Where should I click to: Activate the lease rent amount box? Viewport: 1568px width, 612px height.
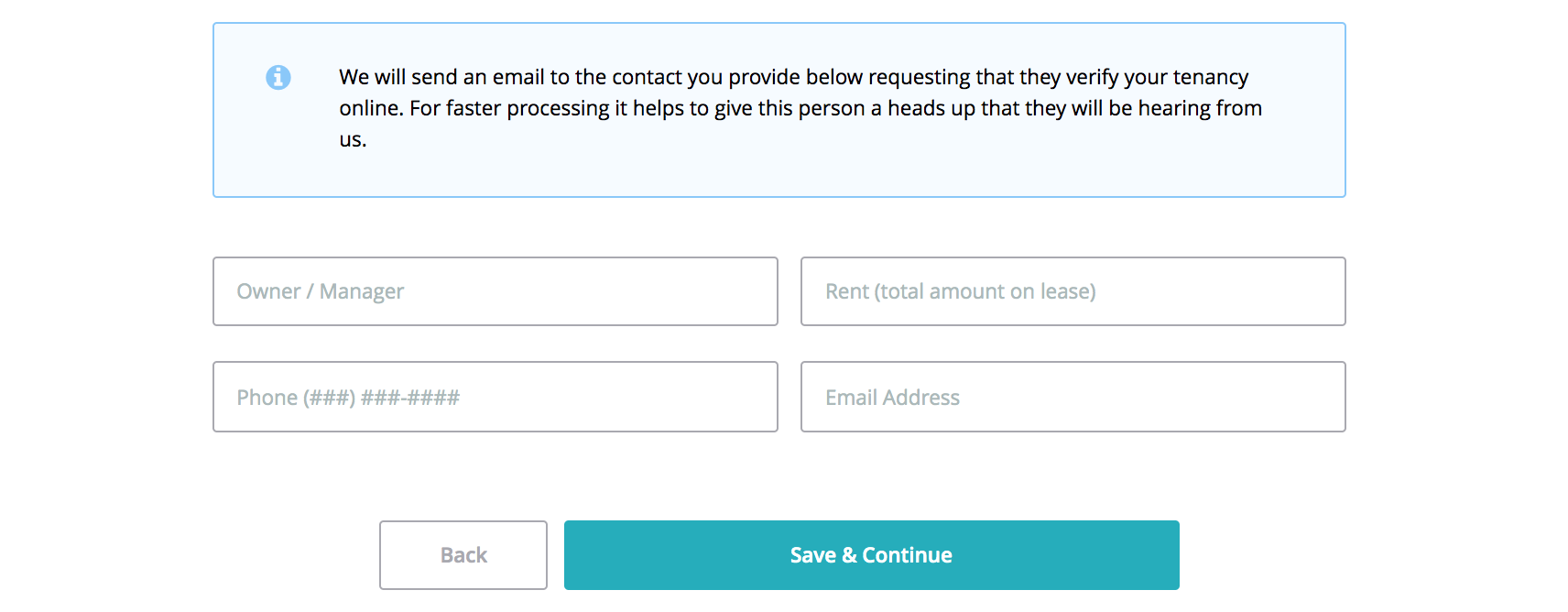[x=1073, y=291]
